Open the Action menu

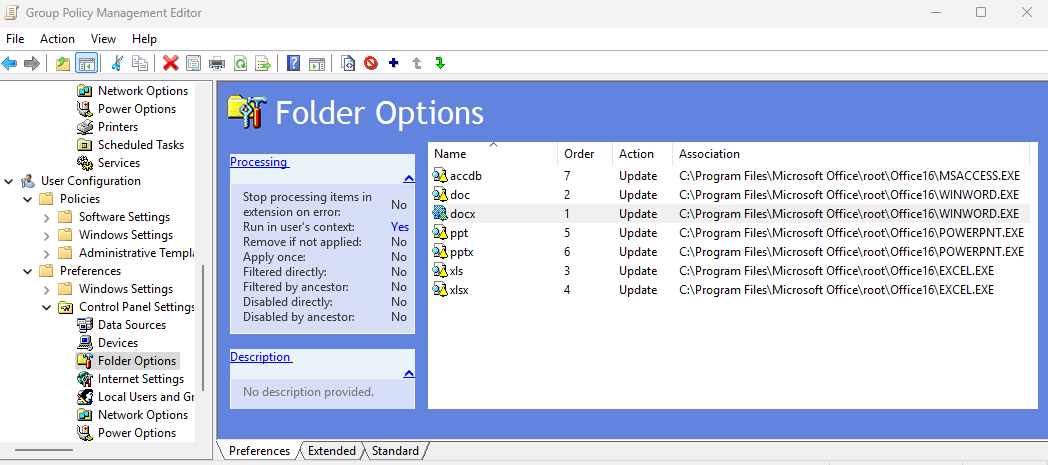click(57, 39)
